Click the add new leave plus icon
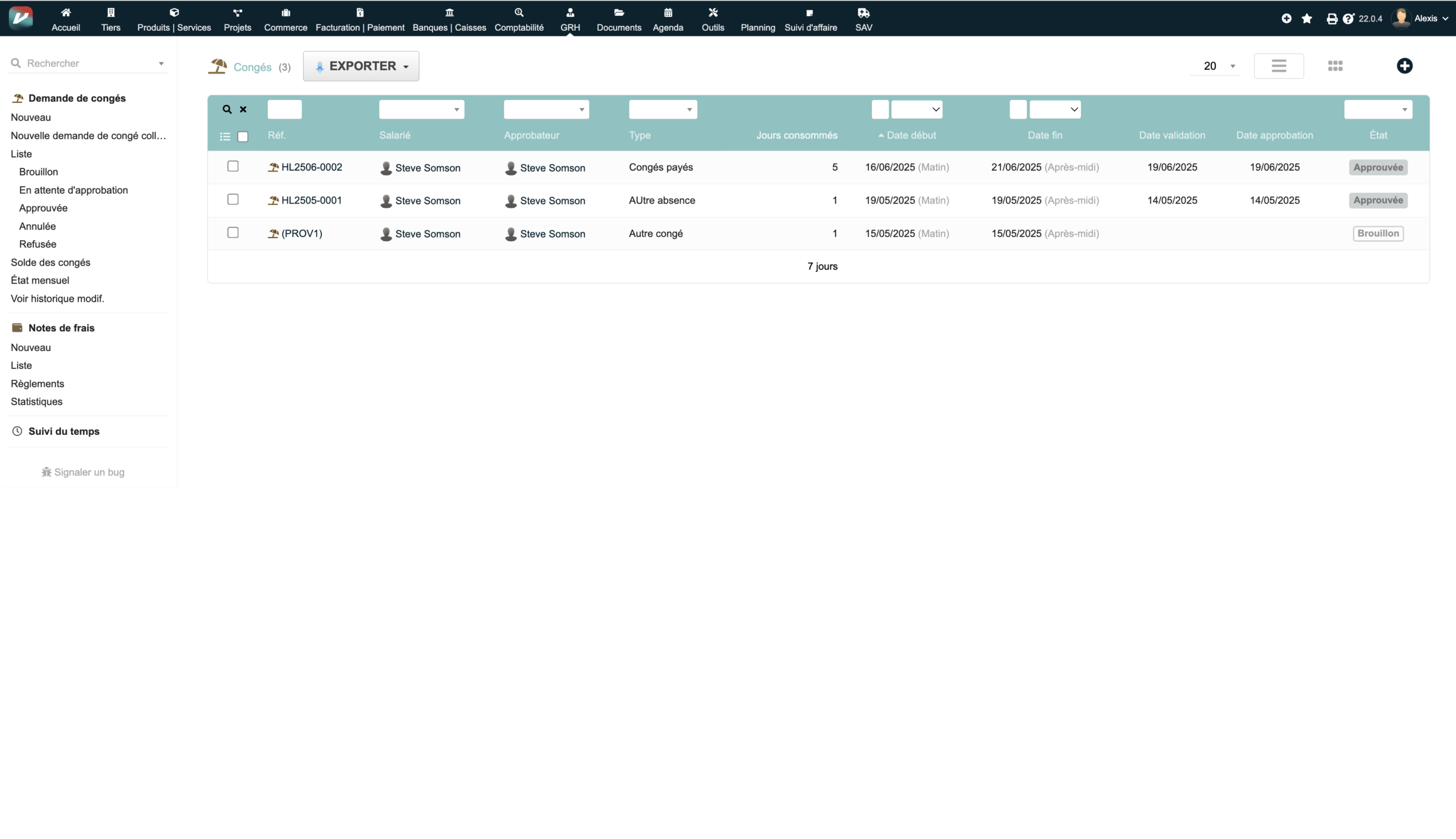1456x839 pixels. pos(1404,66)
